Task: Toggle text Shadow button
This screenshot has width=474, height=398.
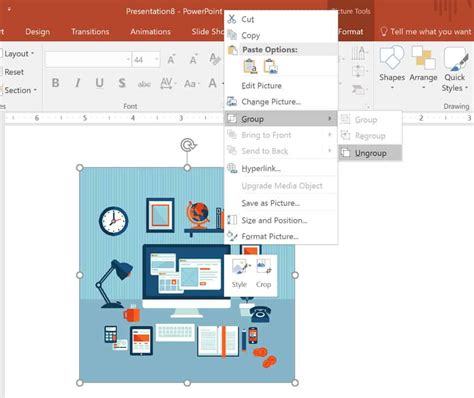Action: (x=122, y=83)
